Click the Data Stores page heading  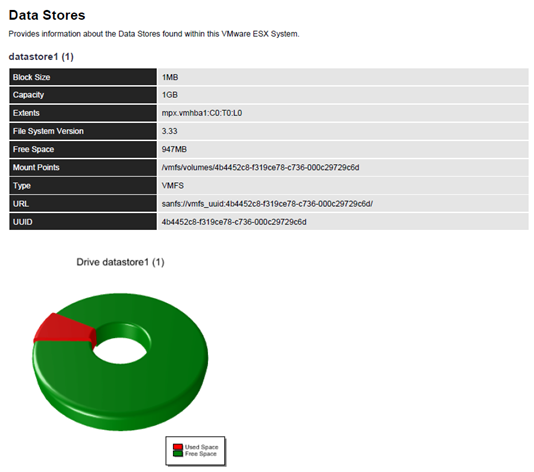[47, 15]
